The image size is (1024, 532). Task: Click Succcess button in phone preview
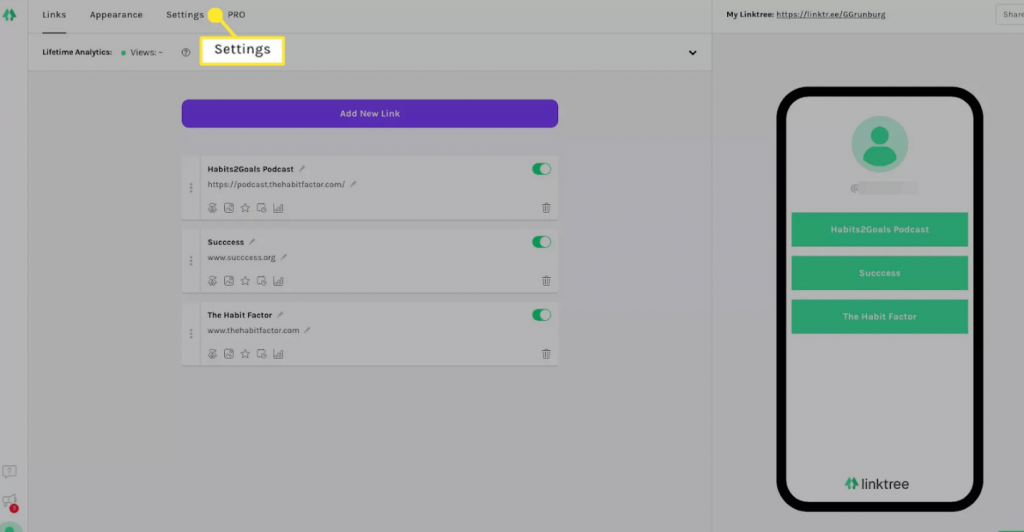[x=880, y=273]
